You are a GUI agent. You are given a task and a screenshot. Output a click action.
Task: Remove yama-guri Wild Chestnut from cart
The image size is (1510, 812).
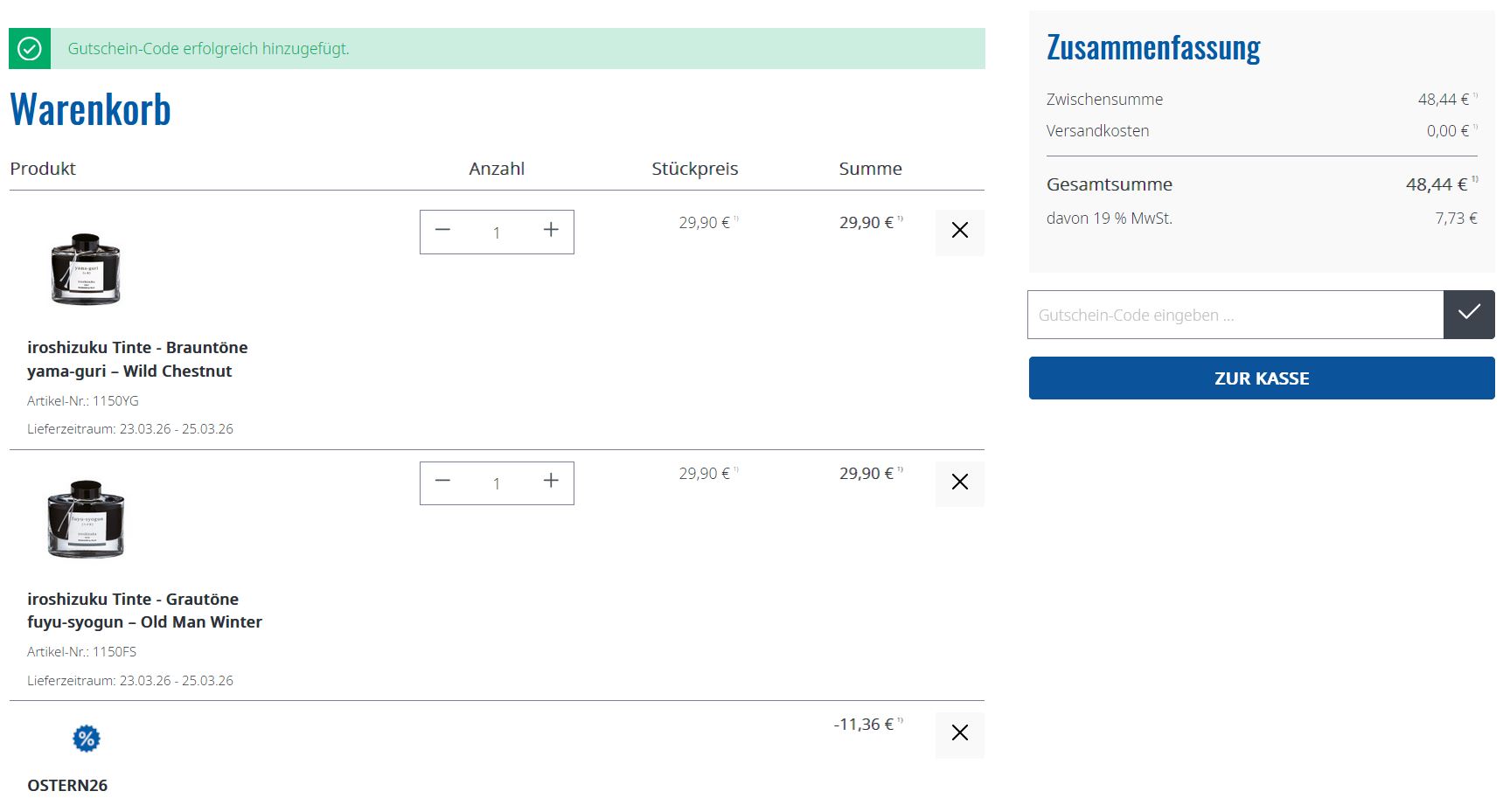click(x=959, y=232)
